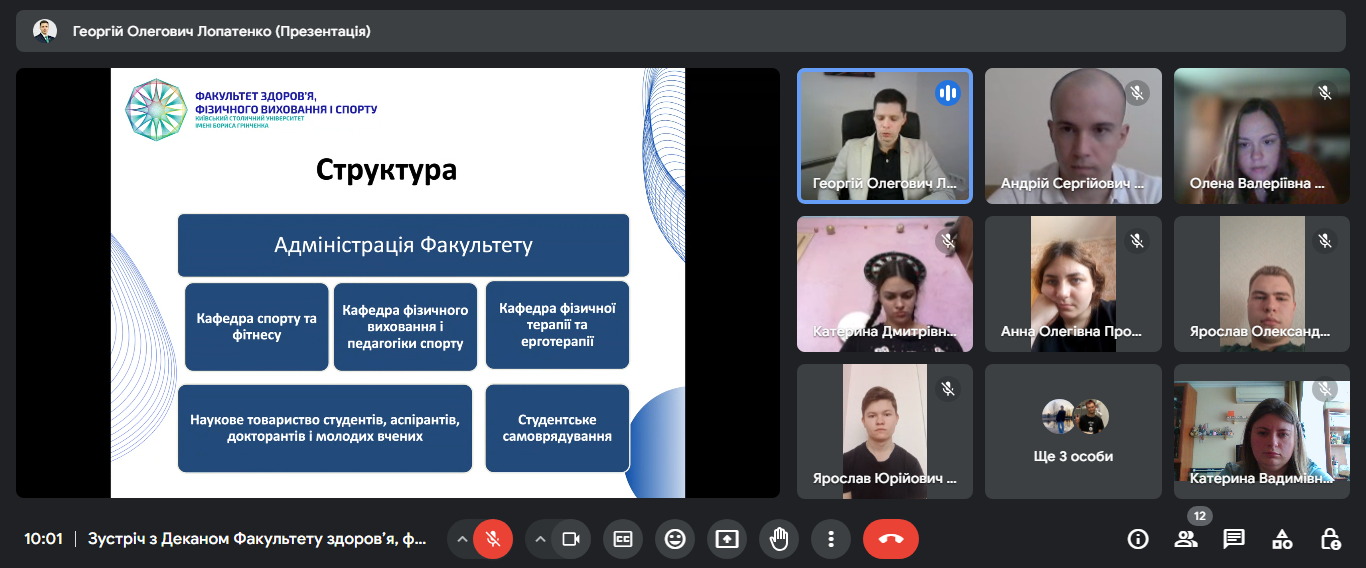Open the 'Ще 3 особи' tile
This screenshot has height=568, width=1366.
pyautogui.click(x=1073, y=431)
